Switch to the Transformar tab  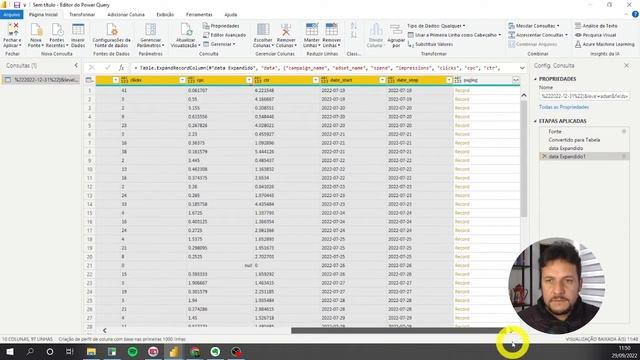(x=82, y=15)
